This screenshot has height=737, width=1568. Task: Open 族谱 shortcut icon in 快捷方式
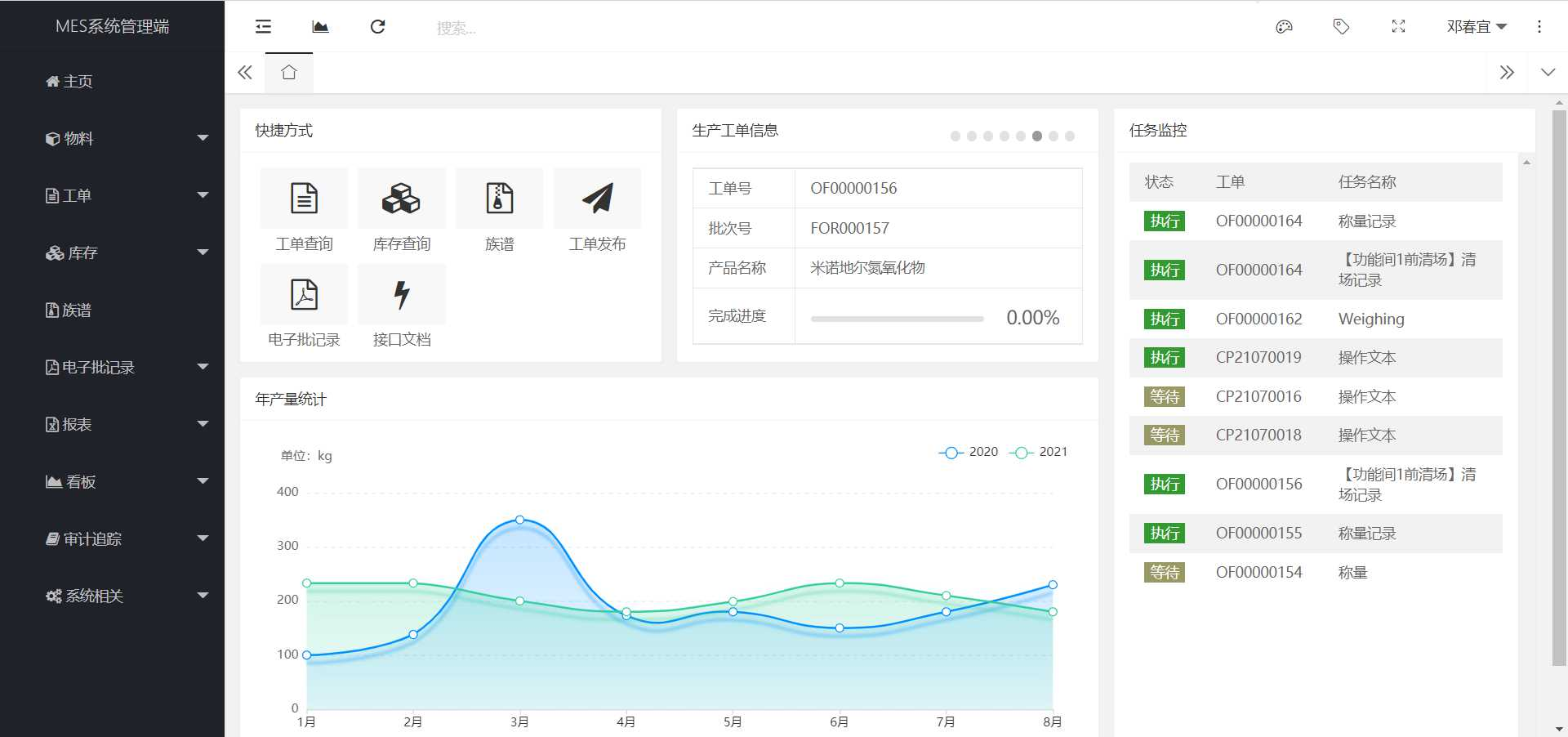[x=499, y=198]
